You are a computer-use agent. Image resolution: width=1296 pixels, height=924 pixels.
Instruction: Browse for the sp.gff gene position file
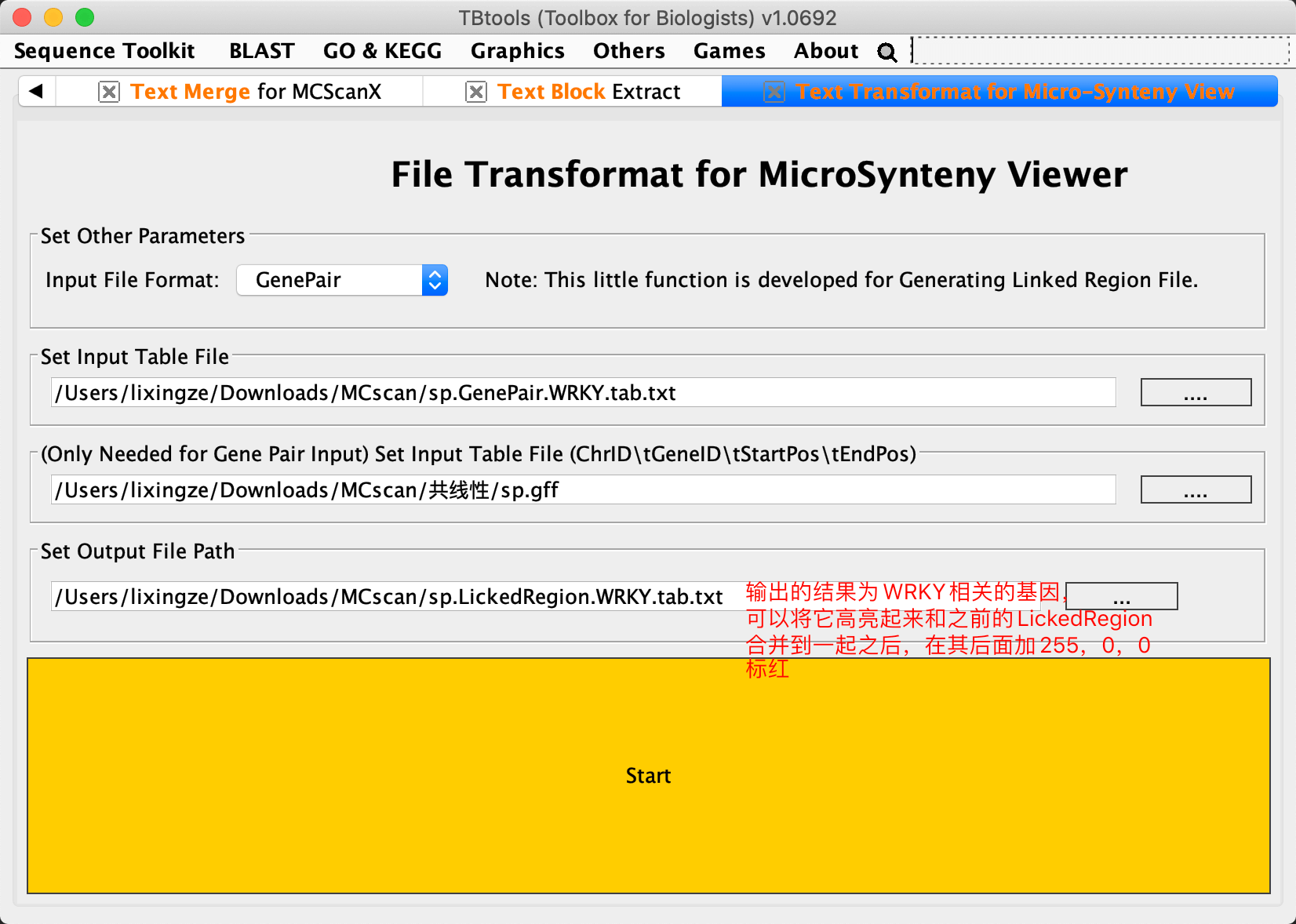click(x=1196, y=489)
